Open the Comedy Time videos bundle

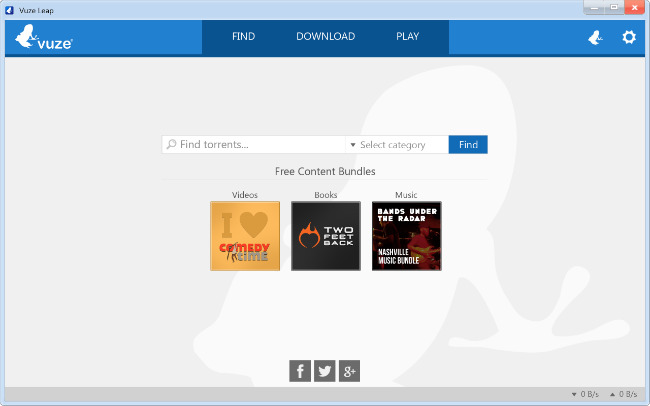point(245,236)
